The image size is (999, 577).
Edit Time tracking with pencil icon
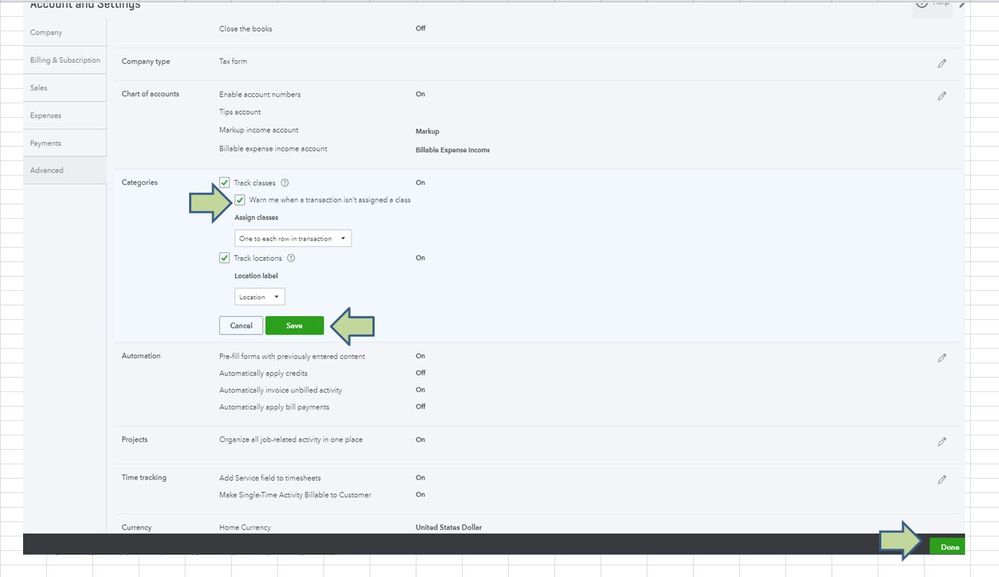coord(941,479)
